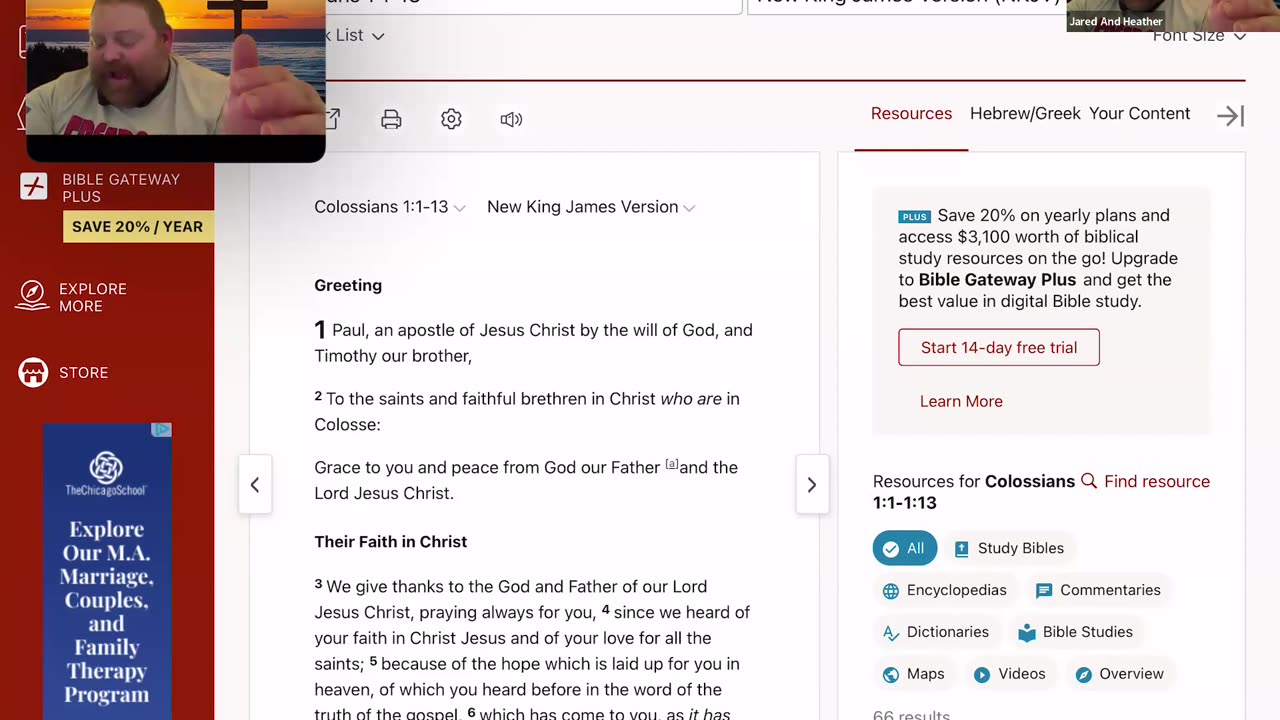The width and height of the screenshot is (1280, 720).
Task: Click the ad choices icon on ad
Action: [161, 430]
